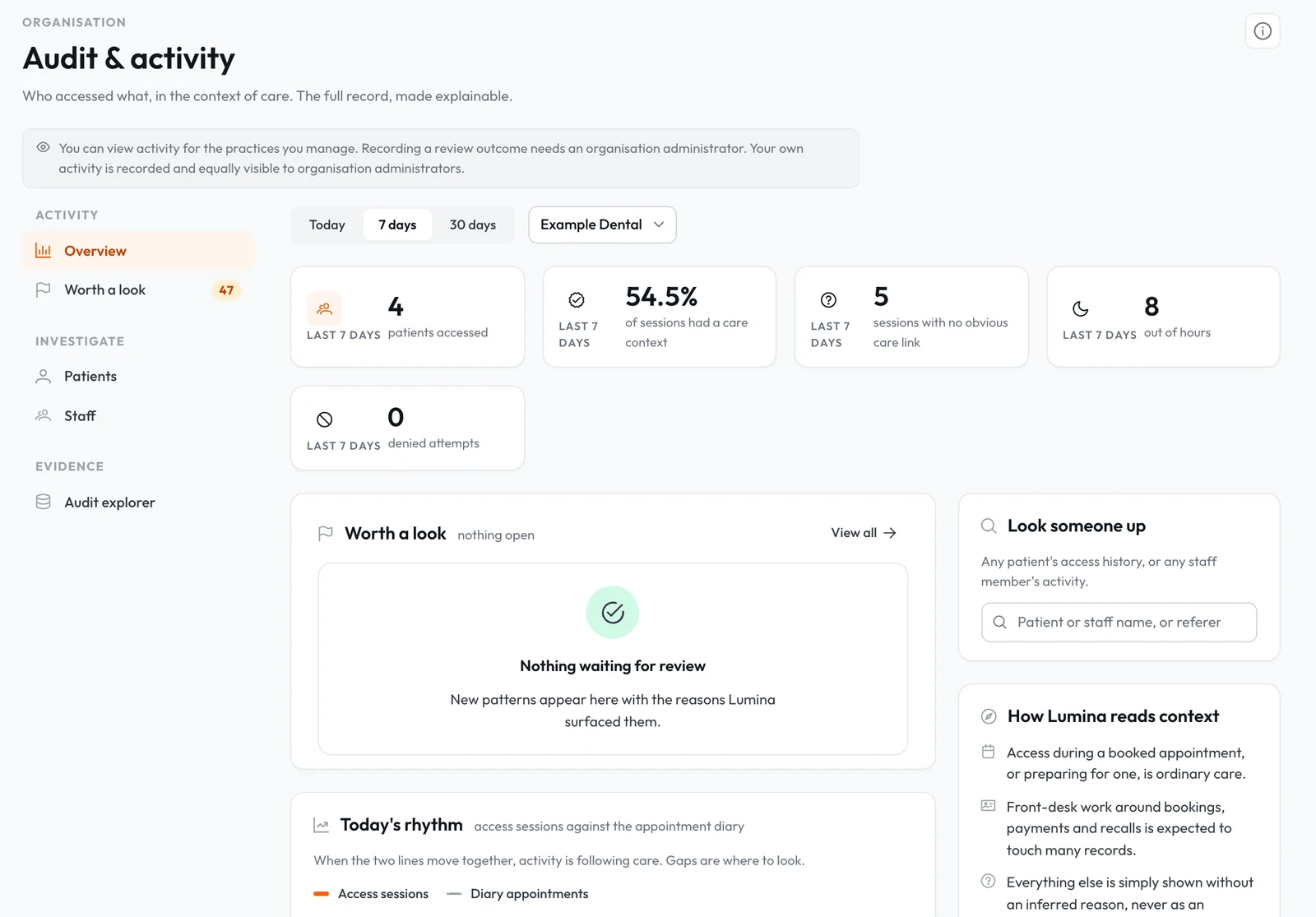Toggle the Access sessions legend entry

click(x=371, y=894)
